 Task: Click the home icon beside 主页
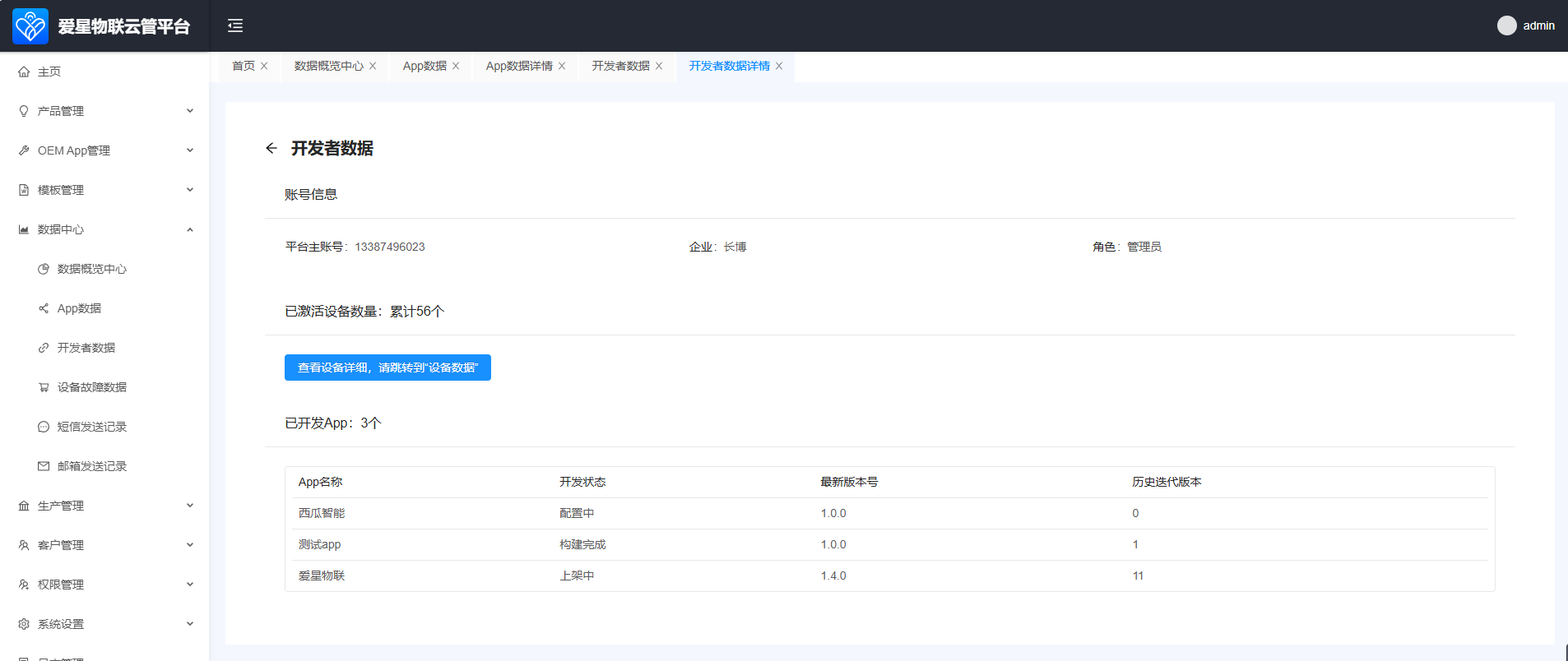click(x=24, y=72)
